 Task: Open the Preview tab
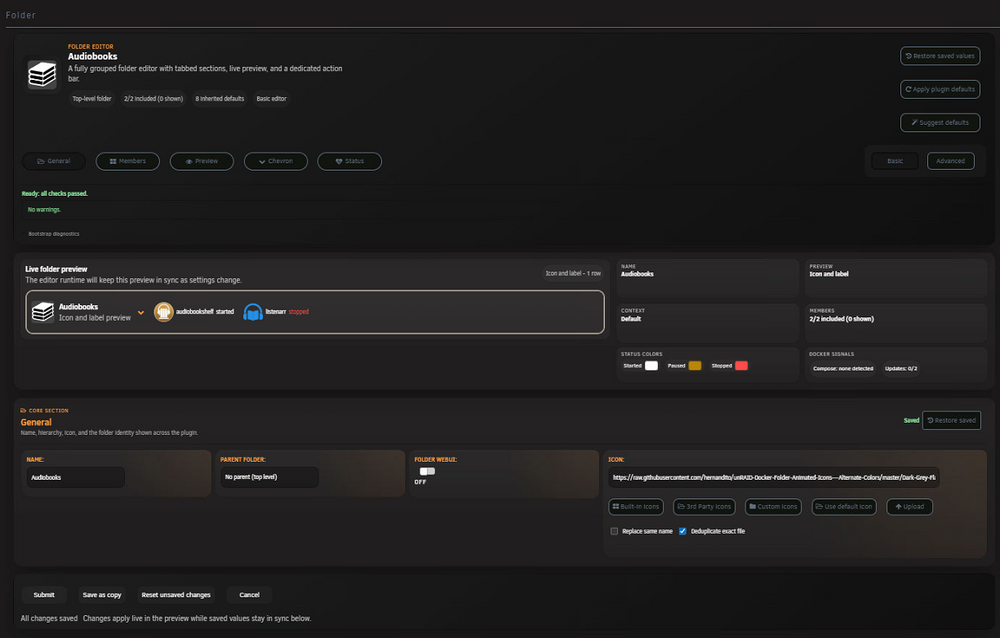click(x=202, y=161)
